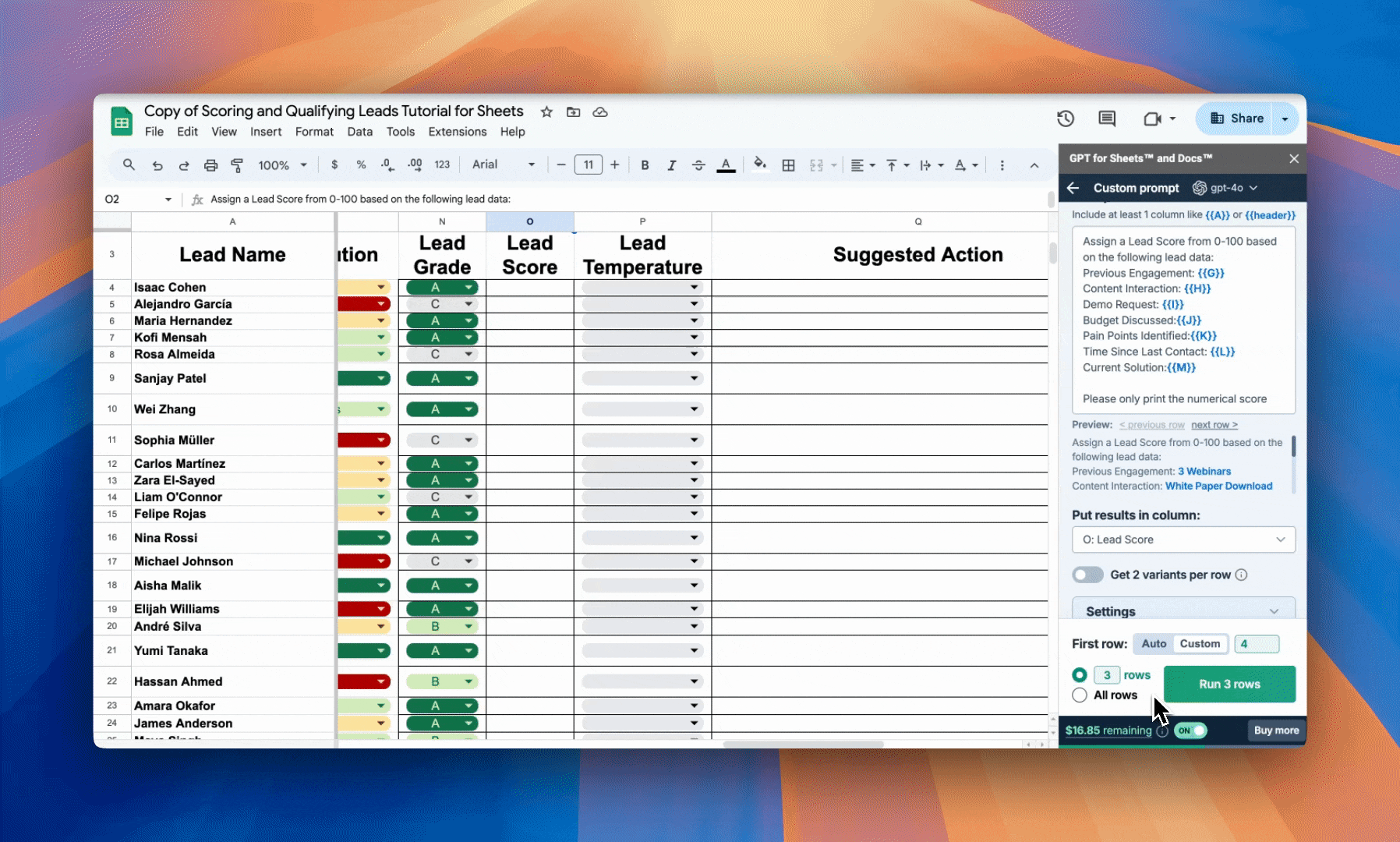Open the Name box O2 dropdown
The image size is (1400, 842).
(168, 200)
